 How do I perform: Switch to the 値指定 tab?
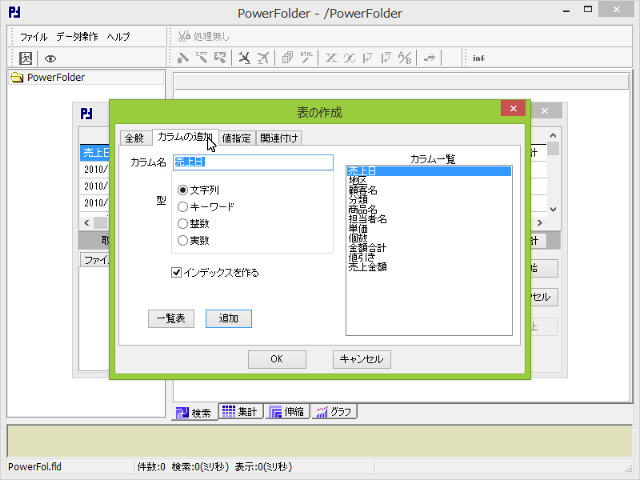236,138
